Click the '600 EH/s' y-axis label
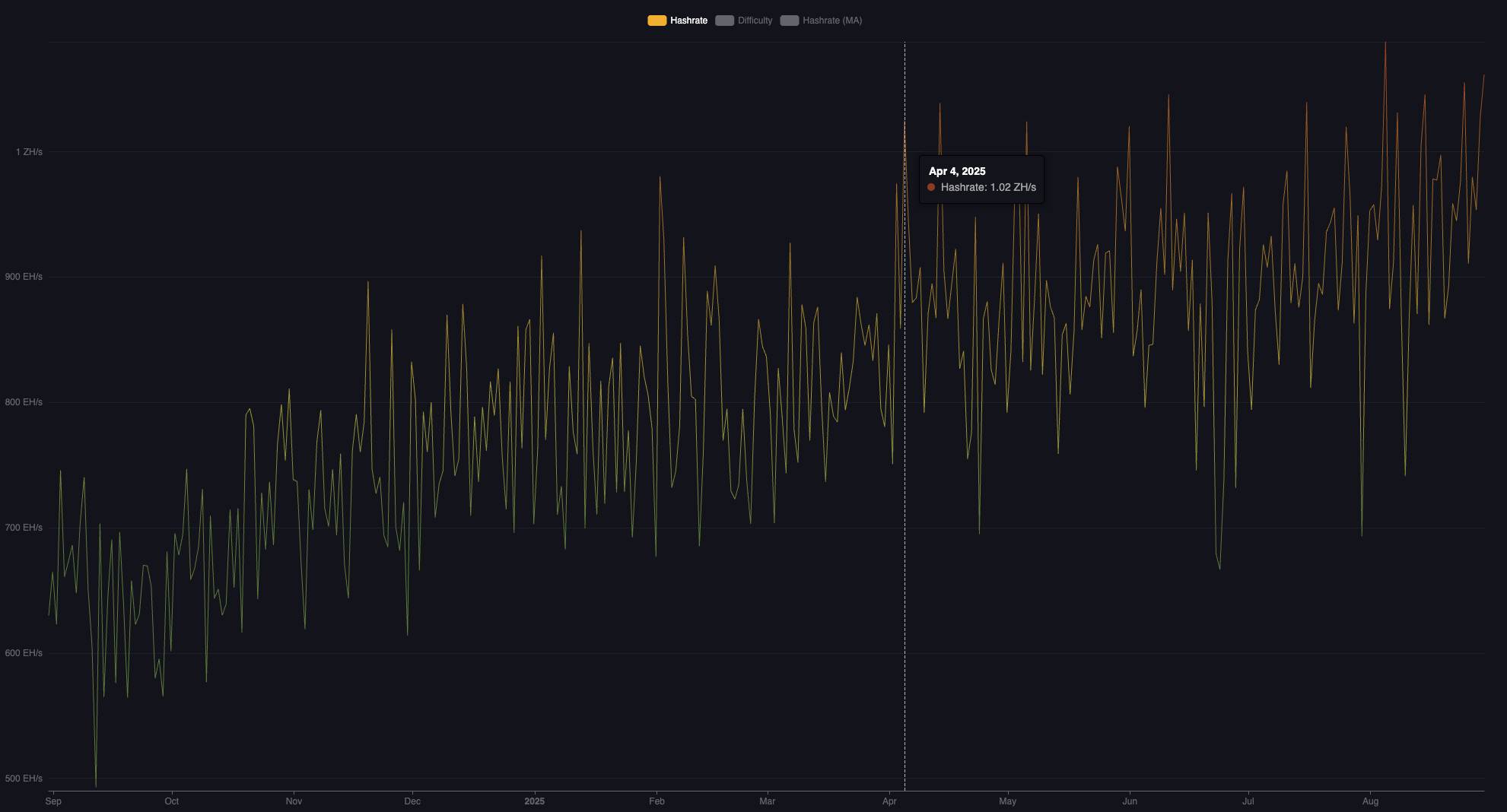 click(24, 653)
